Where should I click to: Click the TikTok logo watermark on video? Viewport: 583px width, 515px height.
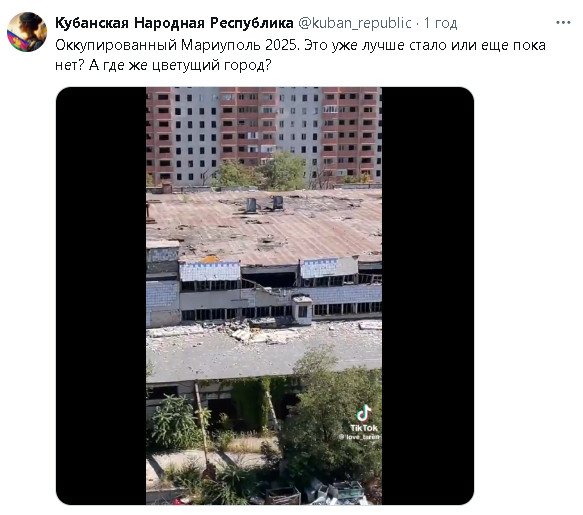click(364, 418)
